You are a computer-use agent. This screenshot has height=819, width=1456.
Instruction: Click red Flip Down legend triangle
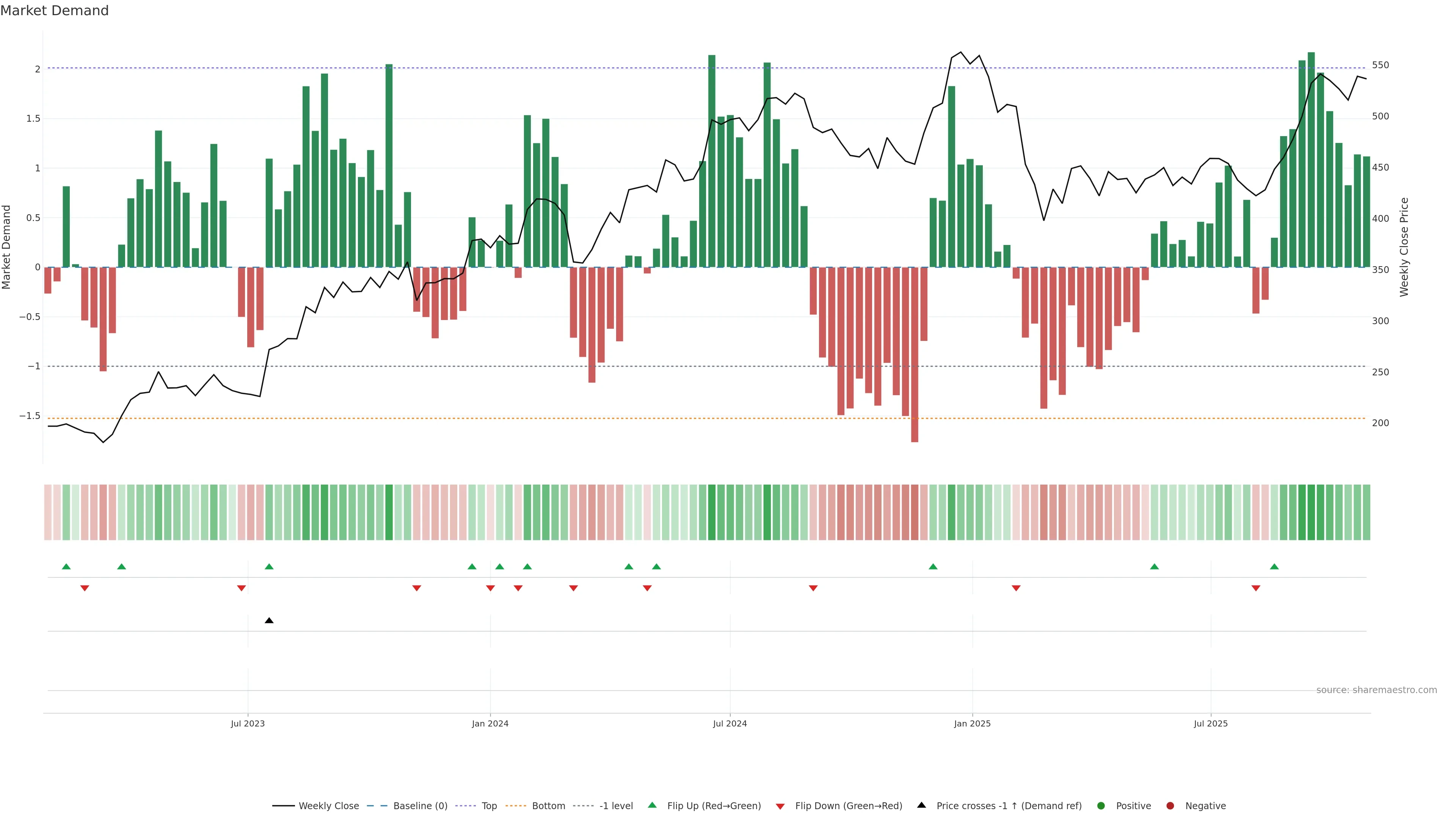780,806
